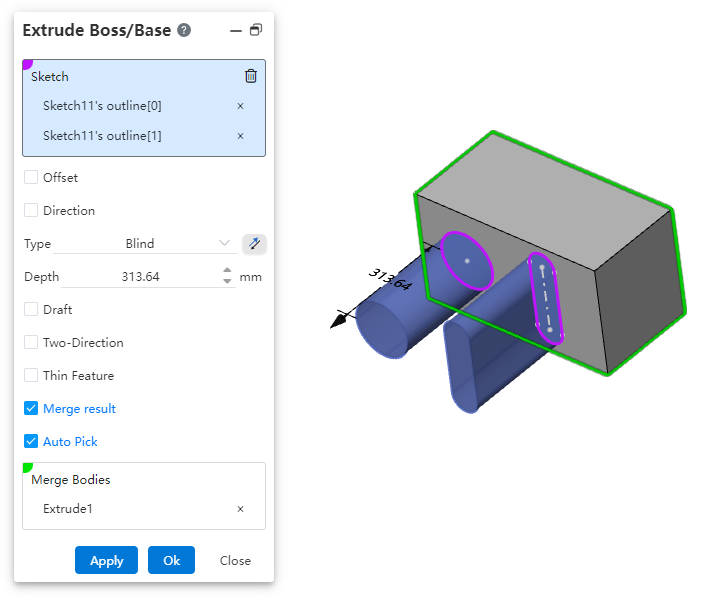Screen dimensions: 714x600
Task: Activate the Sketch selection box header
Action: [50, 76]
